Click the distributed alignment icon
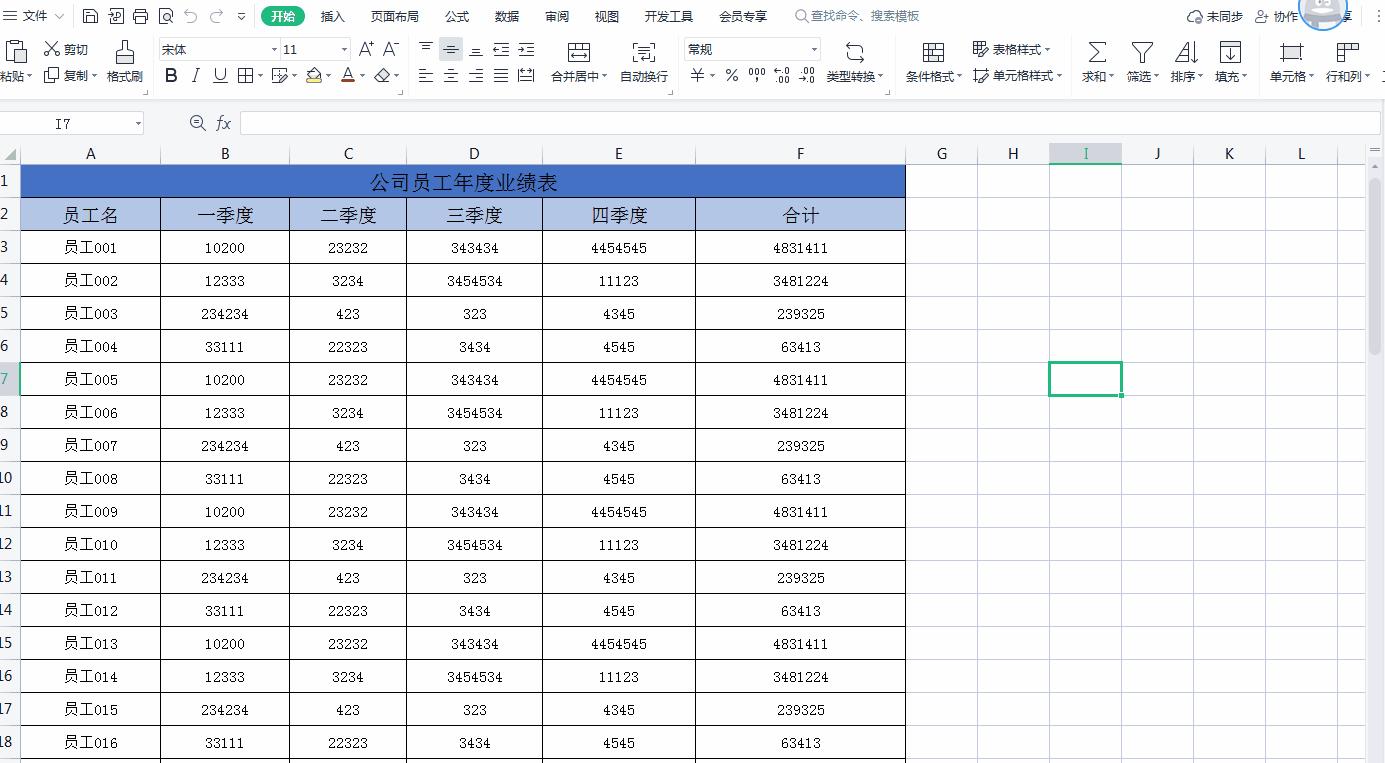Screen dimensions: 1385x763 526,75
